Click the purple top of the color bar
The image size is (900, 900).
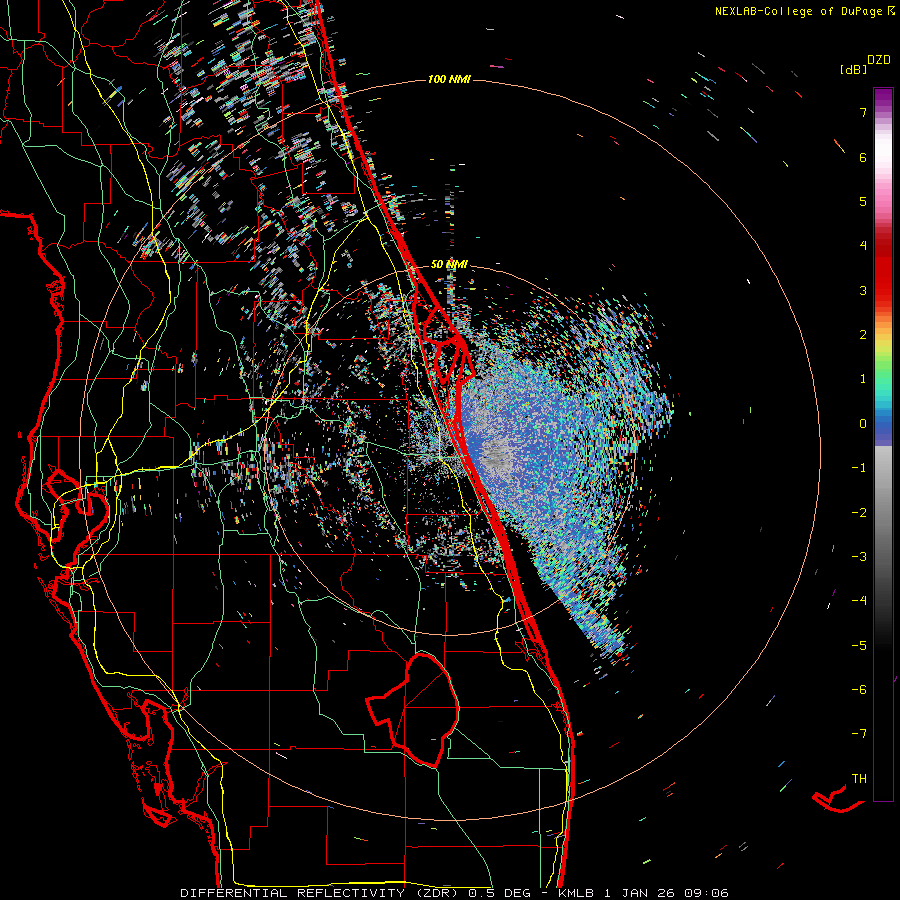coord(883,98)
